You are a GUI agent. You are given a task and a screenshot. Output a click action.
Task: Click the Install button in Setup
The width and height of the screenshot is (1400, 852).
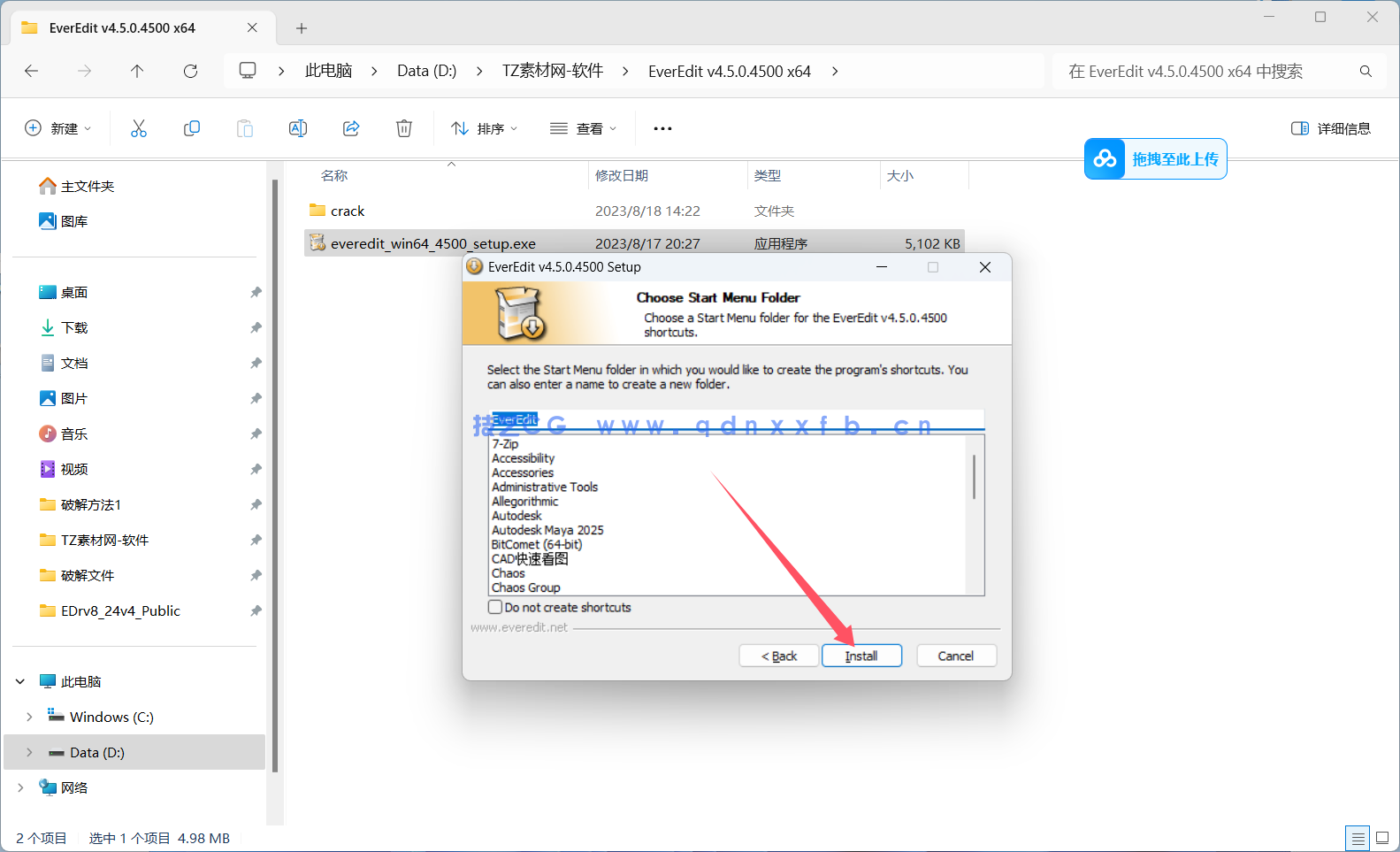[861, 656]
